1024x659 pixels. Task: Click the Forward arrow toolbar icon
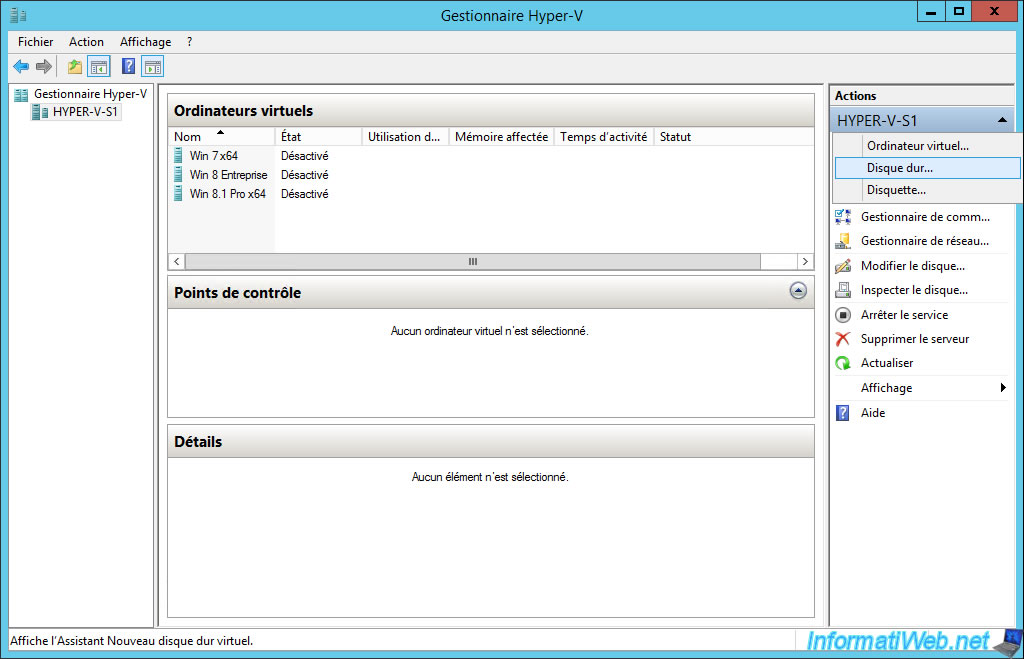tap(44, 66)
